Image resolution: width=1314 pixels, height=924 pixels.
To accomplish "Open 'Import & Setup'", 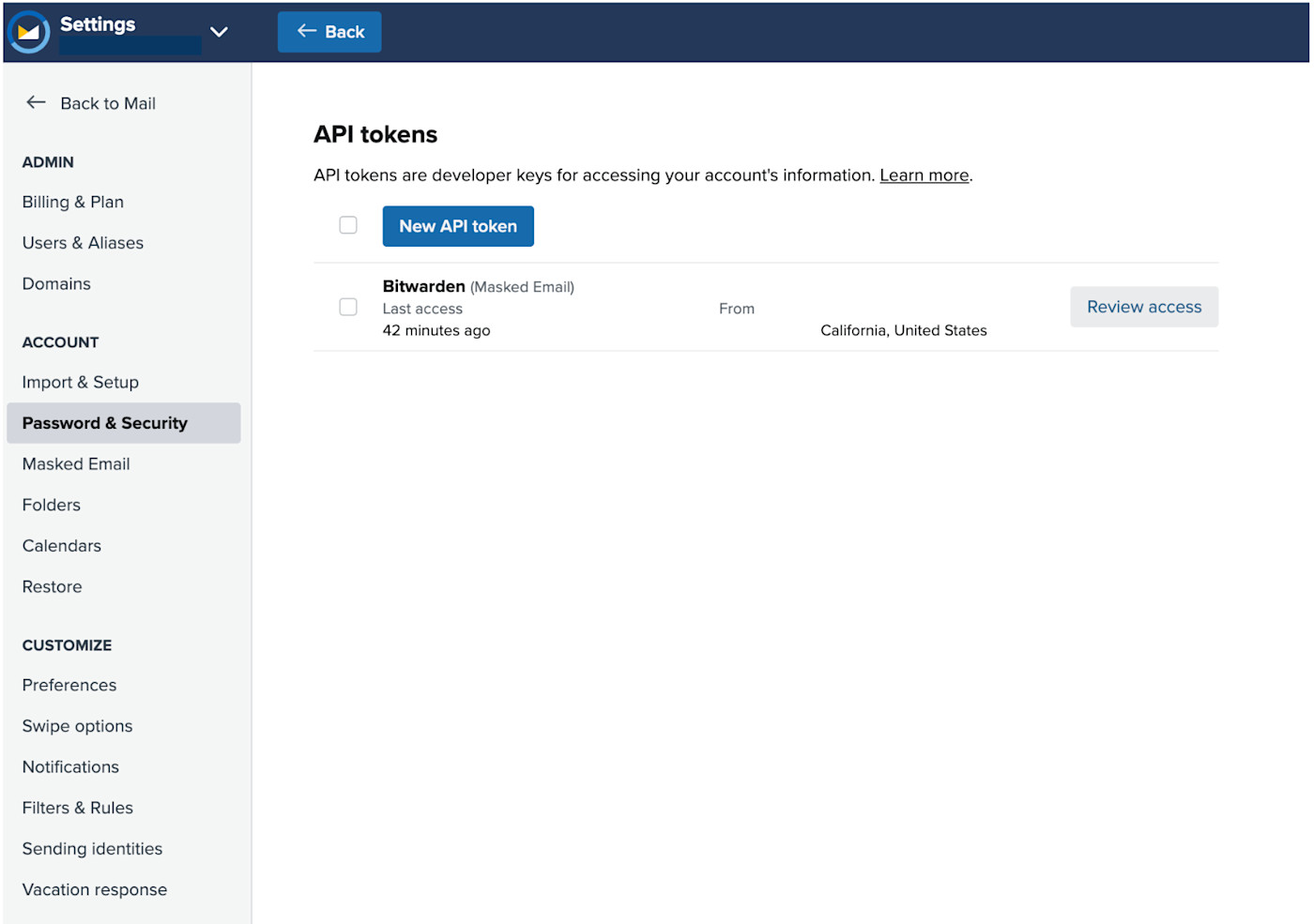I will [80, 382].
